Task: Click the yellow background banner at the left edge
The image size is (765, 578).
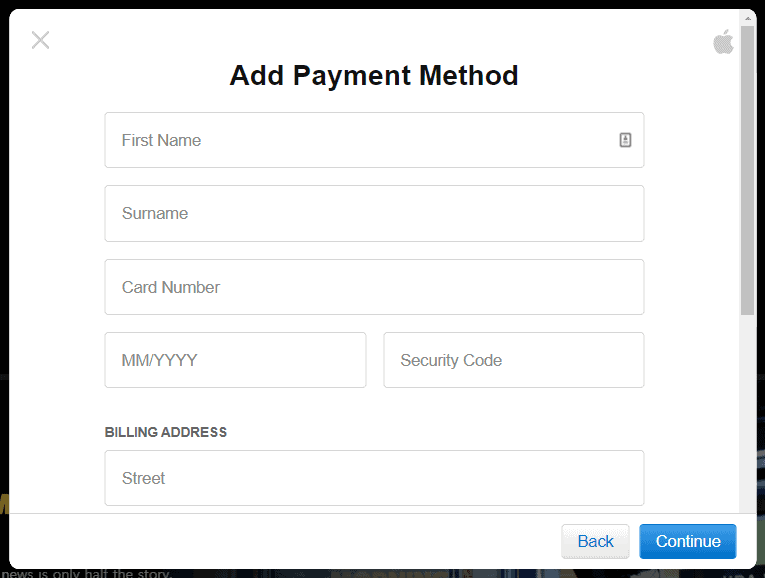Action: click(x=4, y=504)
